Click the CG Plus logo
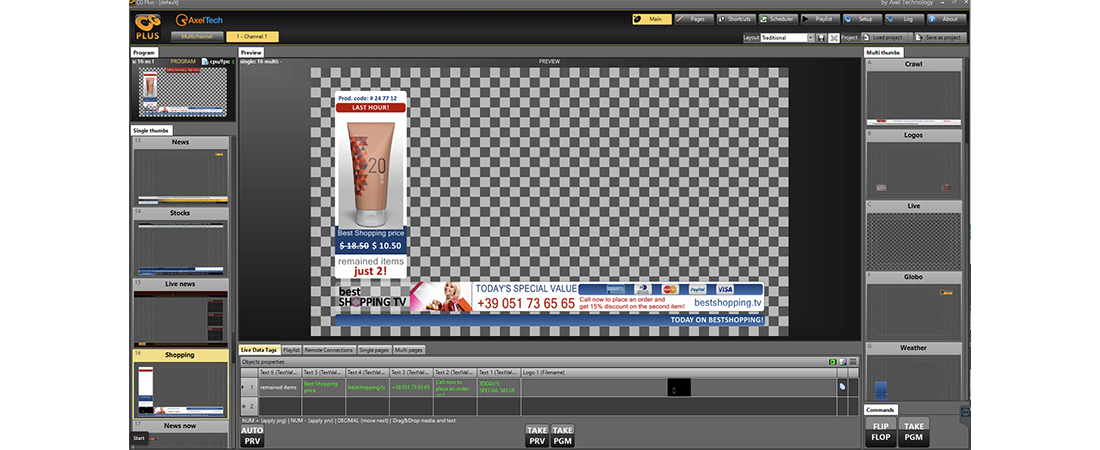Screen dimensions: 1100x450 coord(148,27)
